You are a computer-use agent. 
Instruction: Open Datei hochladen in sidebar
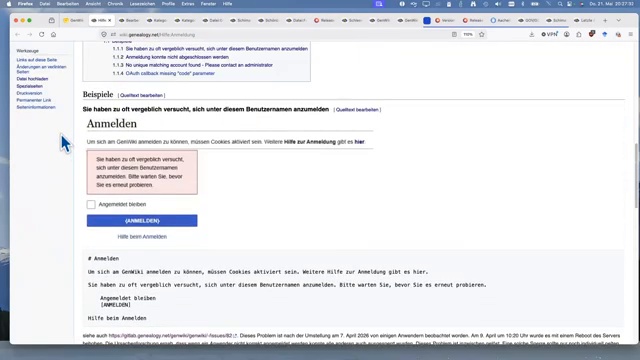(32, 79)
